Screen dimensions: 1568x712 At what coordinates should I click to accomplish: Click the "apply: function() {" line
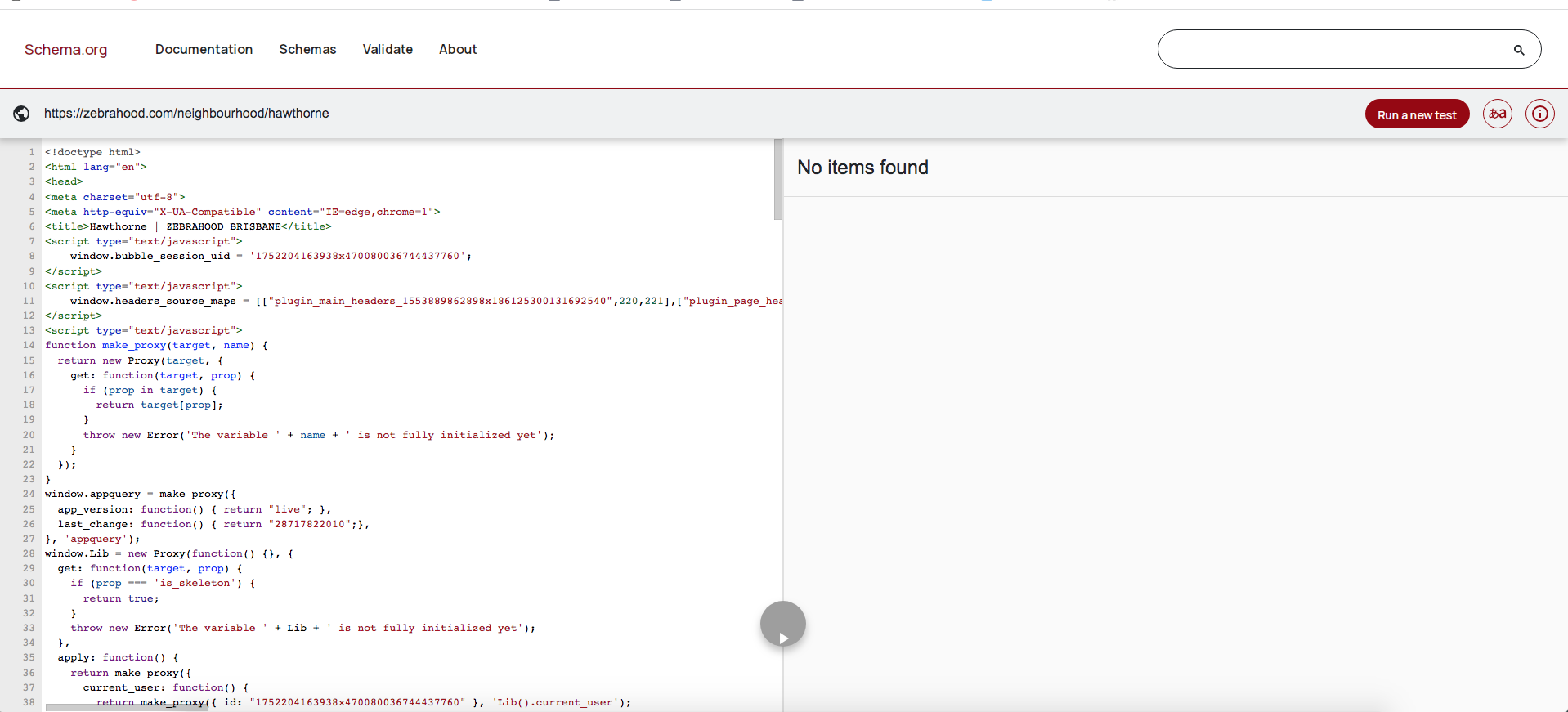119,657
